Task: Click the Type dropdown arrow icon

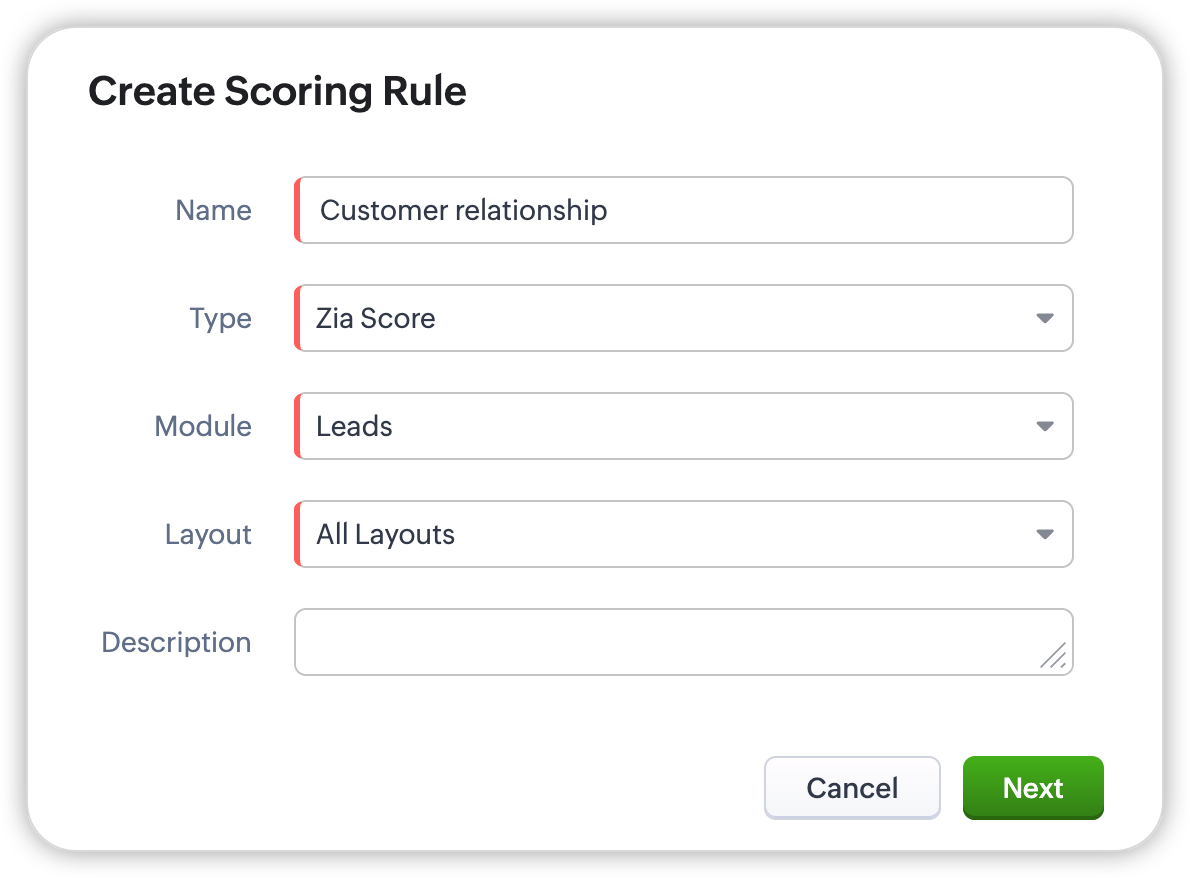Action: pos(1045,319)
